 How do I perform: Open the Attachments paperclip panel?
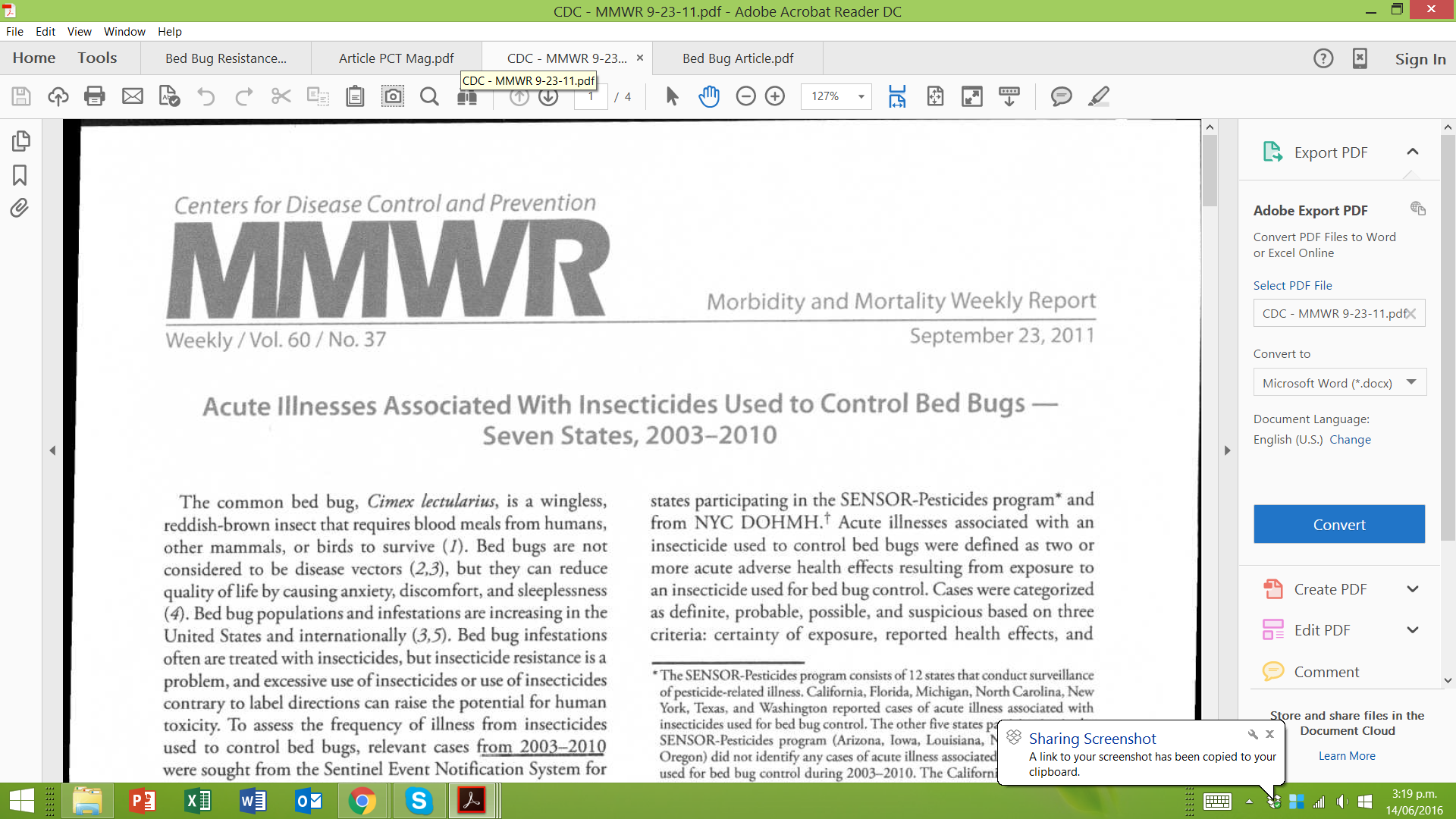[20, 208]
